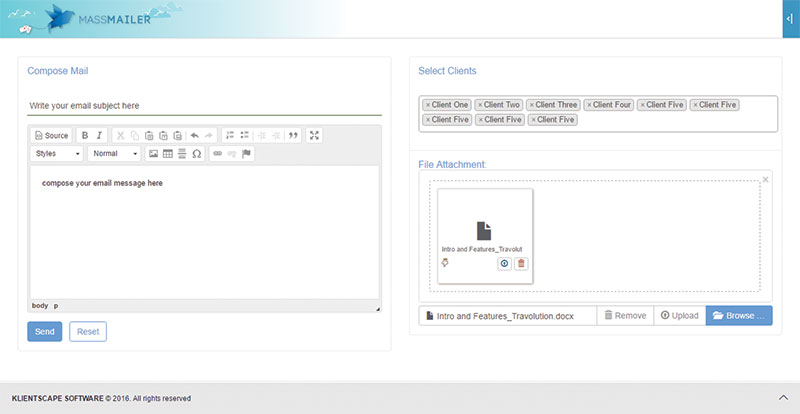This screenshot has width=800, height=414.
Task: Toggle Italic formatting in editor toolbar
Action: click(x=99, y=135)
